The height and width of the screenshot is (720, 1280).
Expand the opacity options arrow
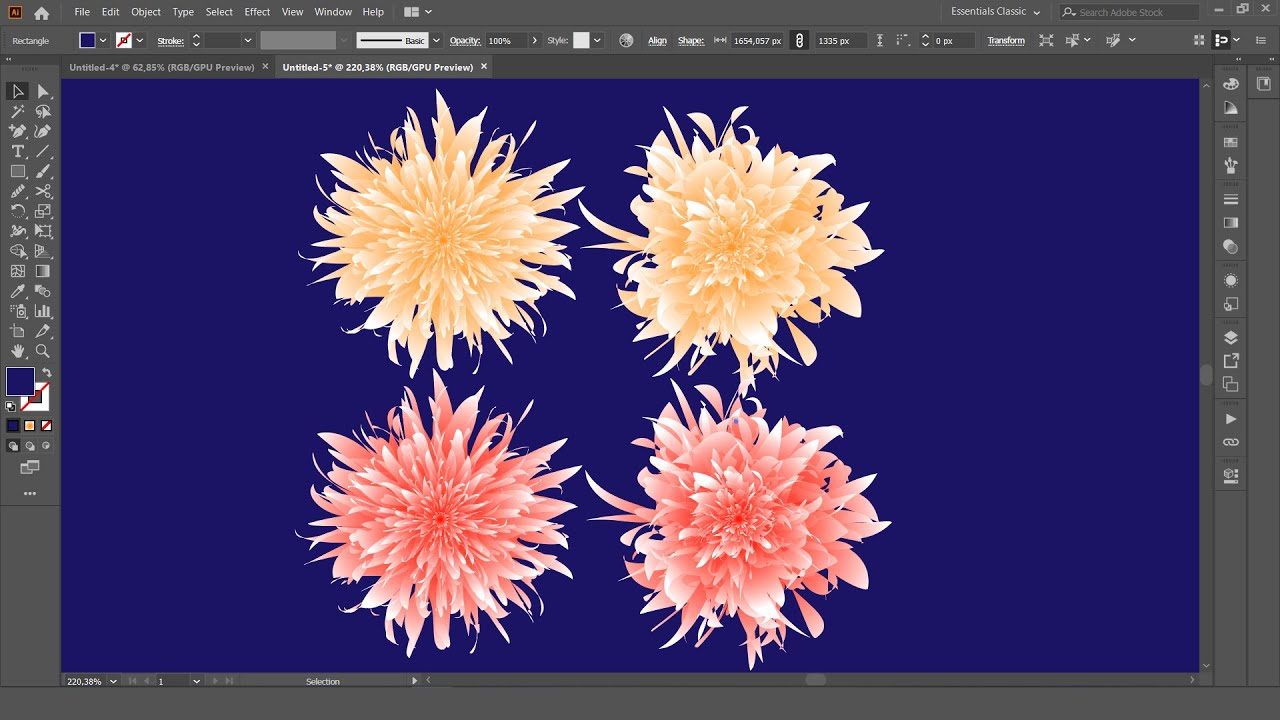[x=534, y=40]
